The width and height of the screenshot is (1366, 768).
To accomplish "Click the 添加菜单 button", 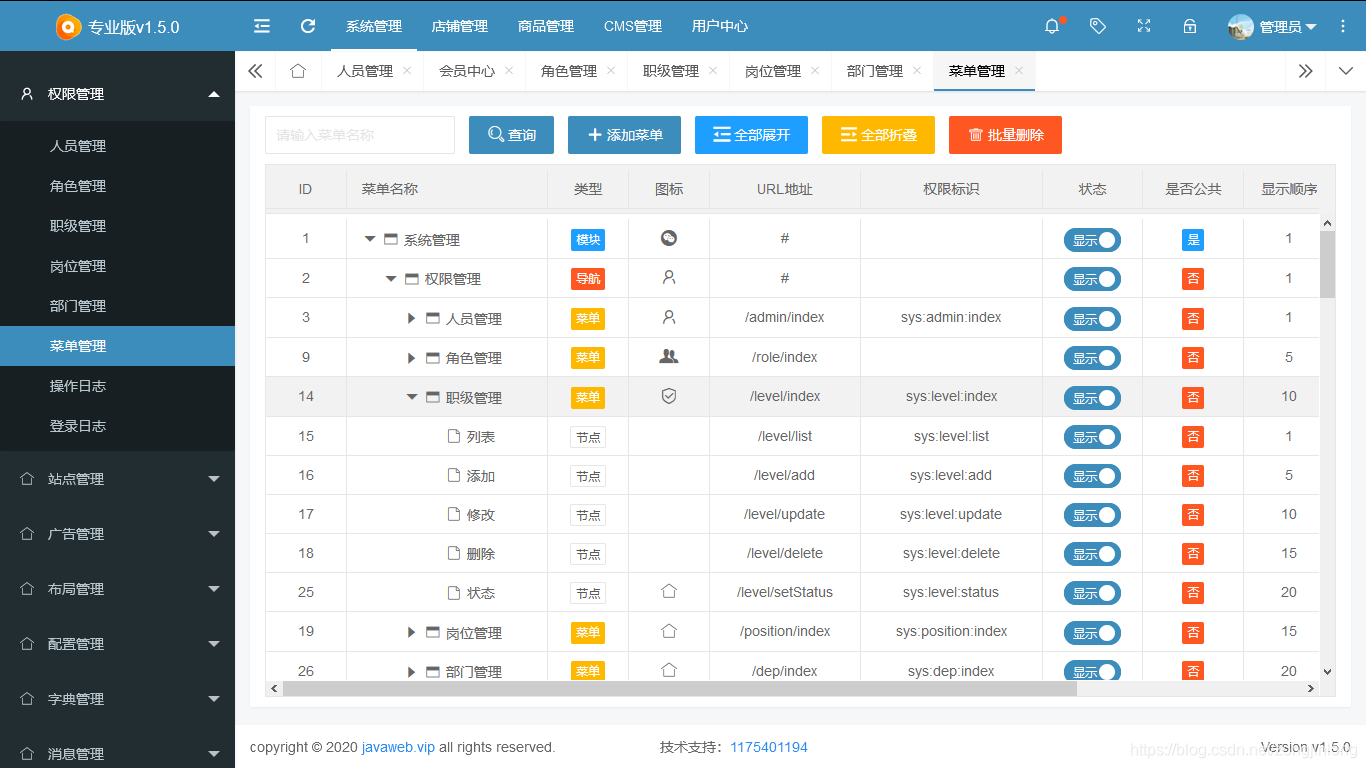I will click(x=624, y=135).
